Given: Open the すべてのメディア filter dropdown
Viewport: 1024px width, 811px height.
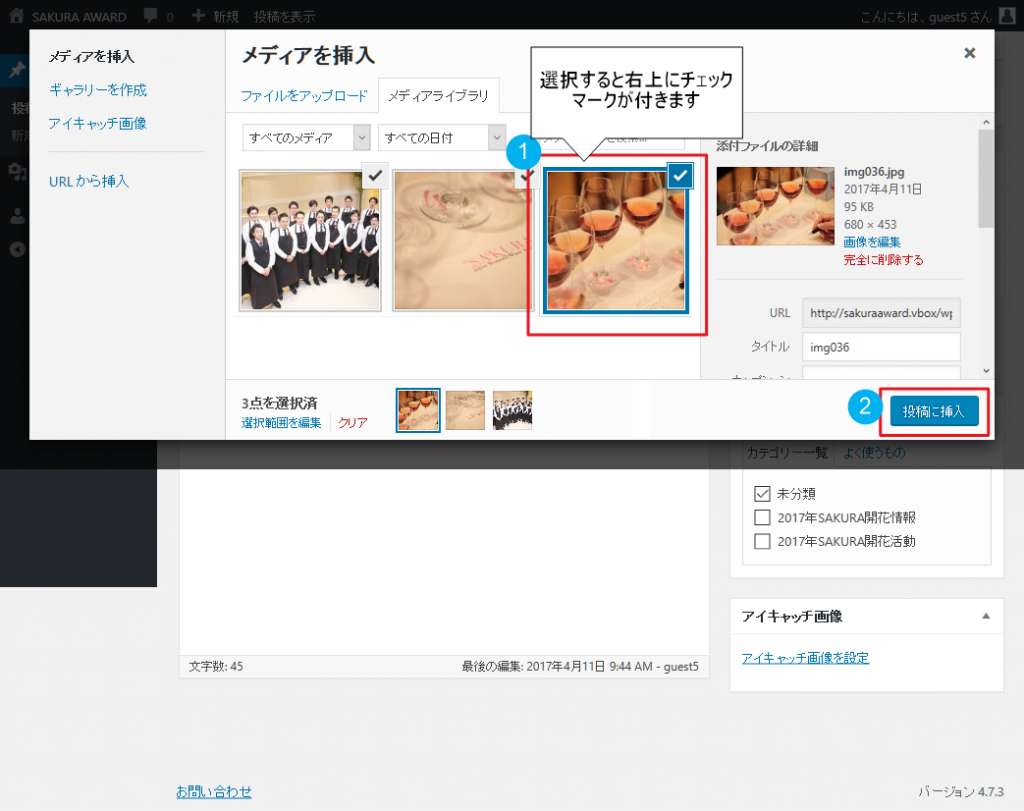Looking at the screenshot, I should pyautogui.click(x=306, y=138).
